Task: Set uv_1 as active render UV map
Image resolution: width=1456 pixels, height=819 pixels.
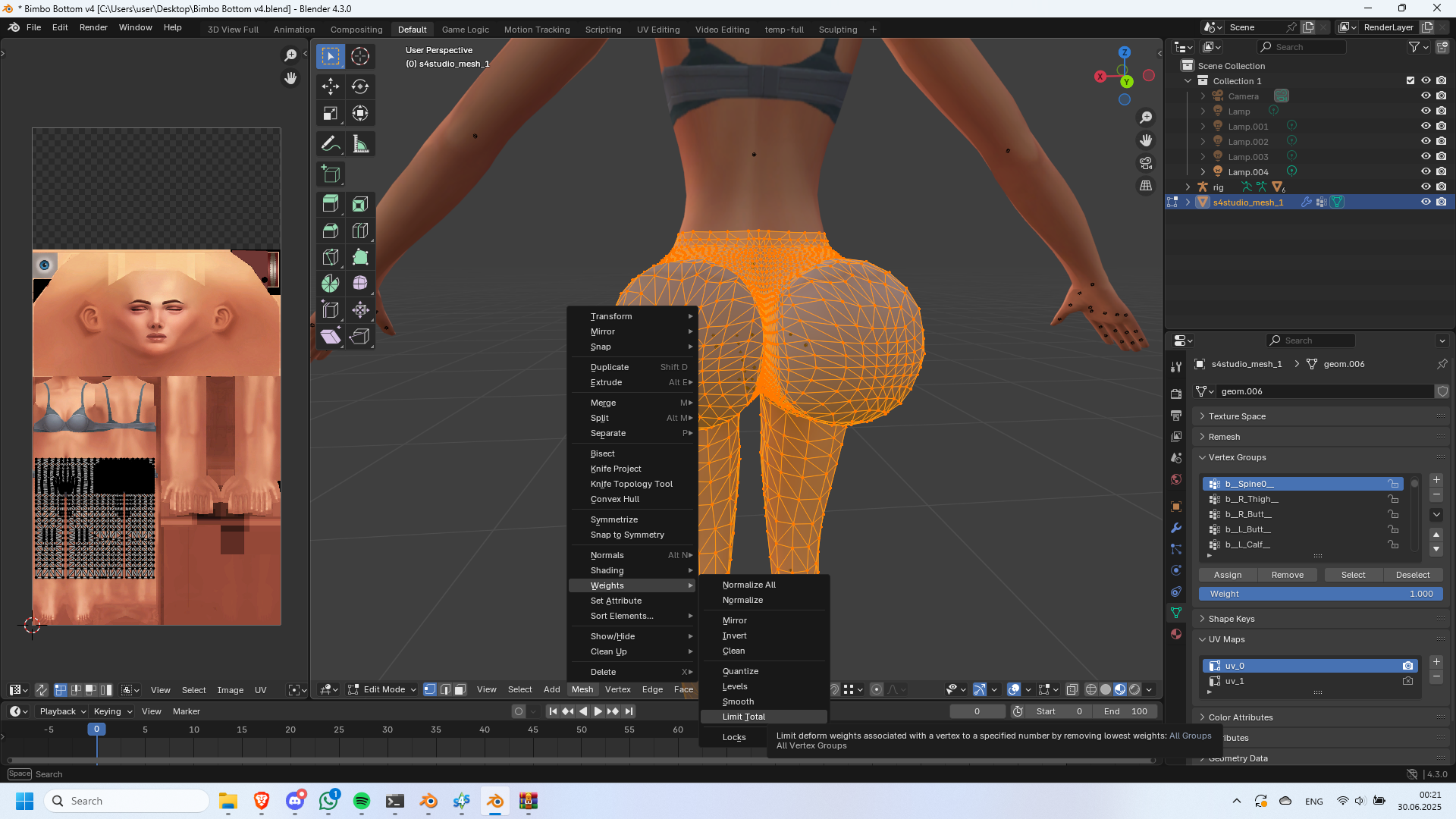Action: point(1407,681)
